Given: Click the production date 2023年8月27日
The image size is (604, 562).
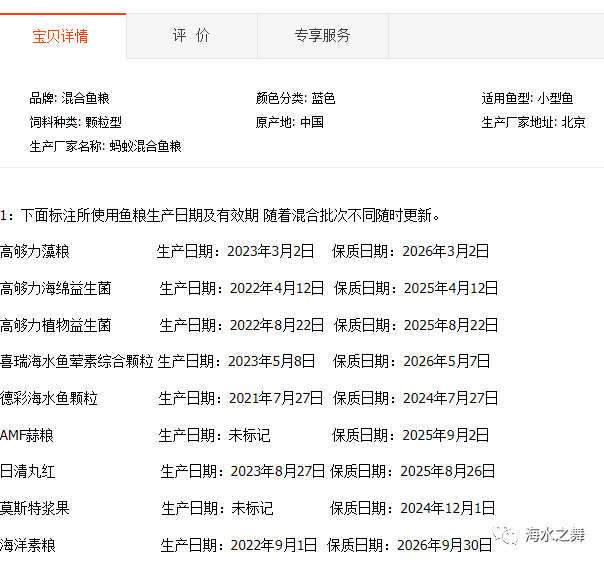Looking at the screenshot, I should pyautogui.click(x=278, y=471).
